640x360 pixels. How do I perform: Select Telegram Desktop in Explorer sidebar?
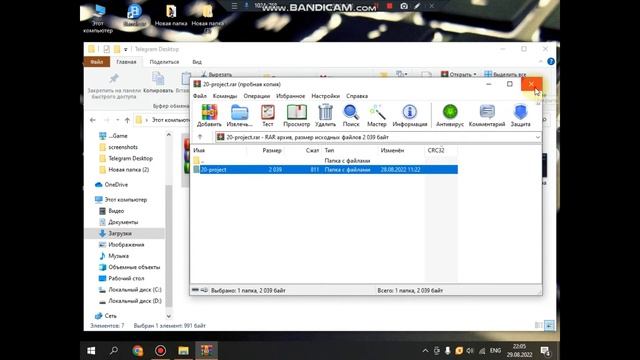click(x=130, y=158)
